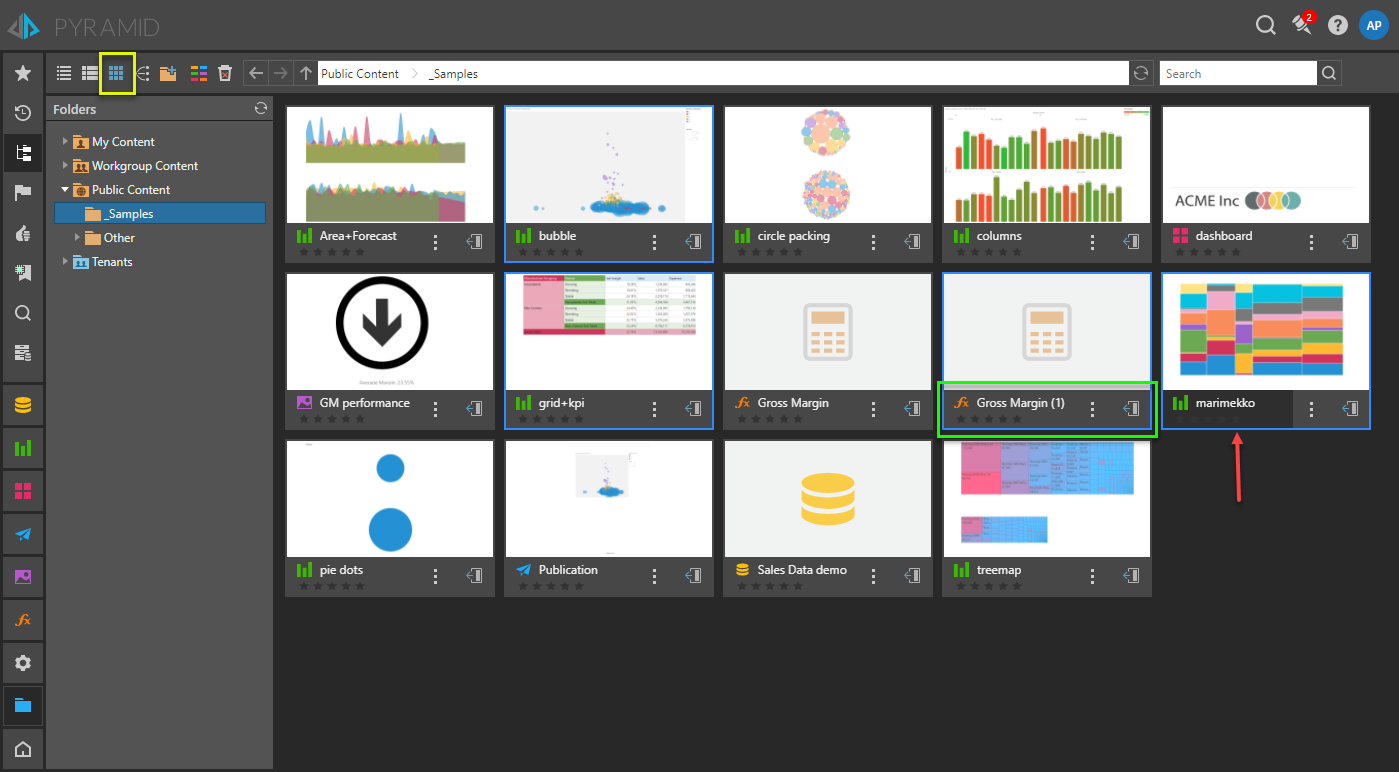Open the Favorites star in left sidebar
Image resolution: width=1399 pixels, height=772 pixels.
(x=22, y=73)
